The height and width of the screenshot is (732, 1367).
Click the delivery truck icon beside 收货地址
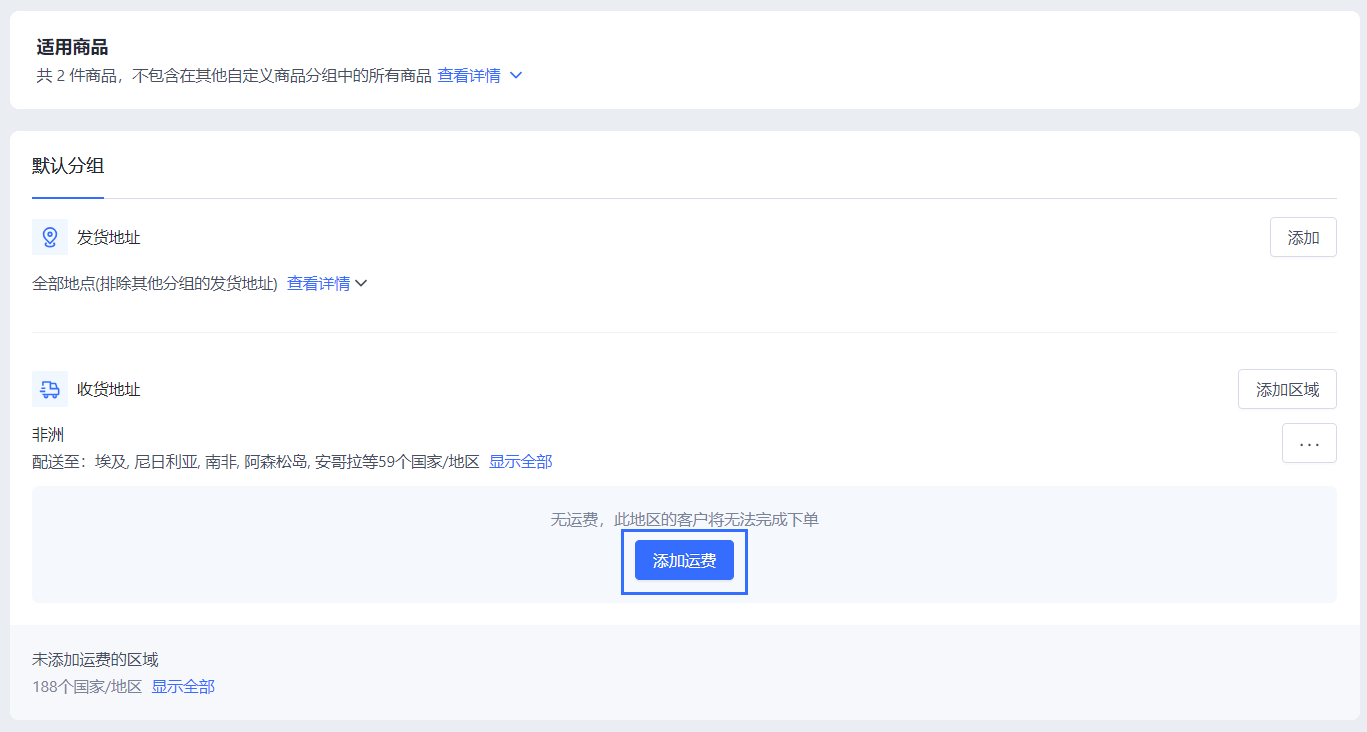click(49, 389)
